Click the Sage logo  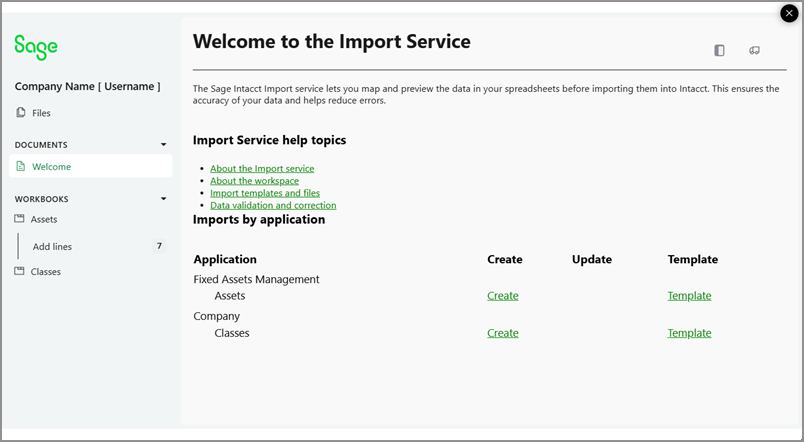(36, 47)
